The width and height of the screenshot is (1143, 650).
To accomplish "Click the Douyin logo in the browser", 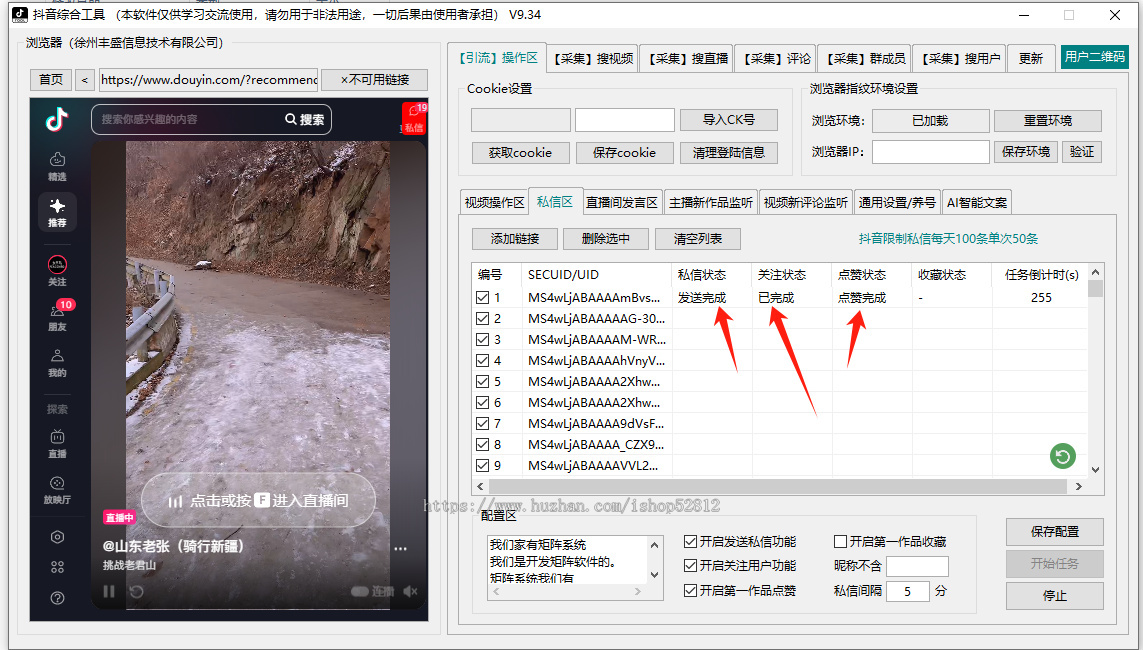I will pyautogui.click(x=57, y=119).
